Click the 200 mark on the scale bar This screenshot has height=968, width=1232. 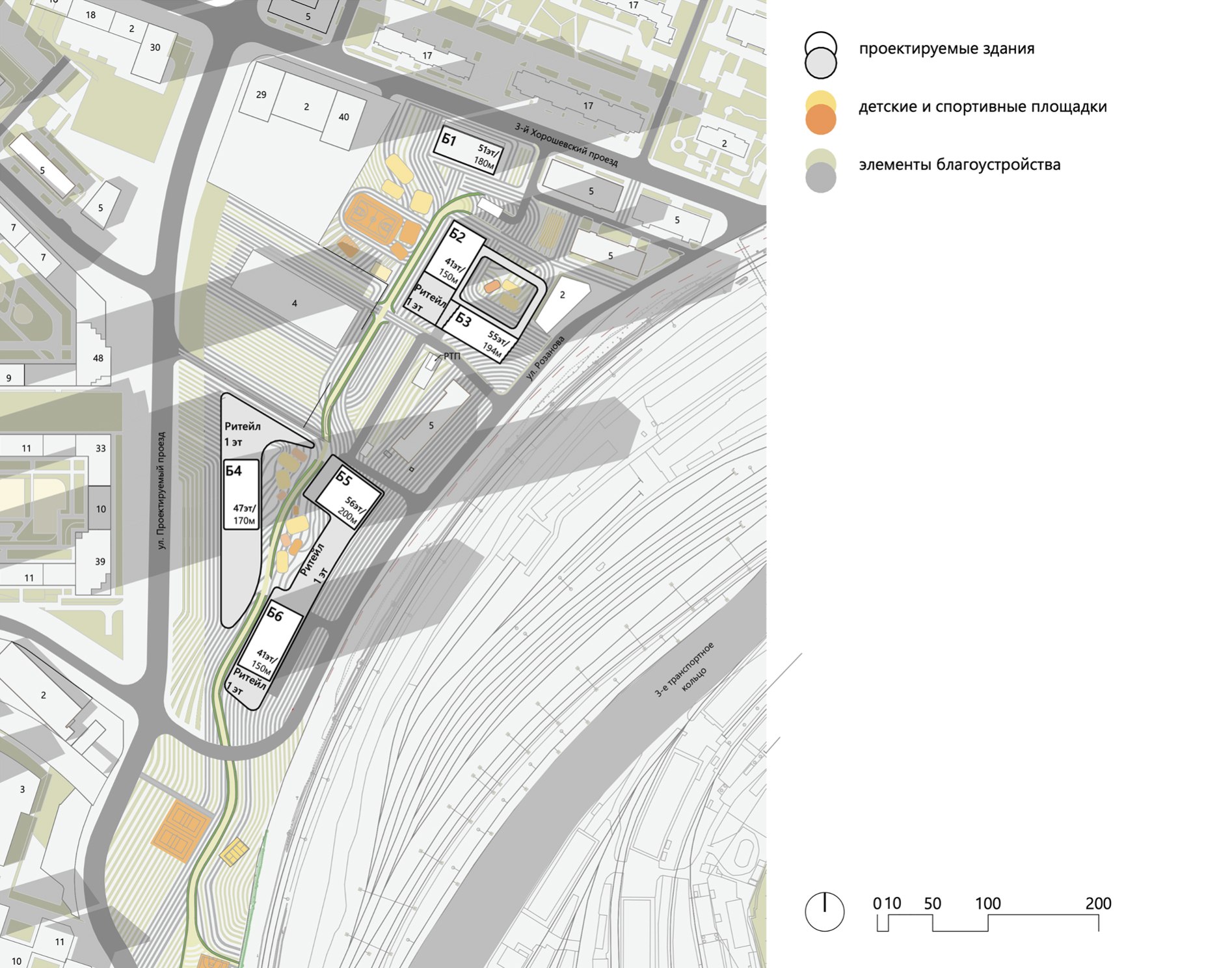tap(1097, 904)
